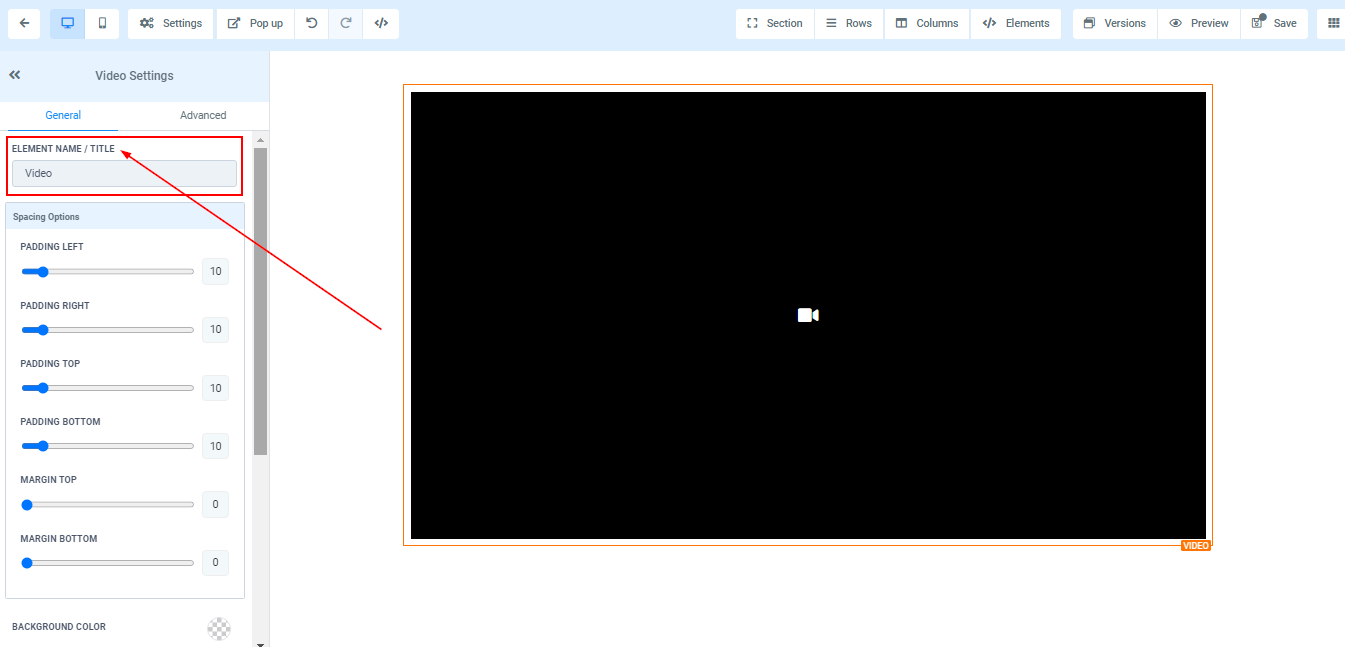Click the back arrow icon
The width and height of the screenshot is (1345, 647).
24,23
